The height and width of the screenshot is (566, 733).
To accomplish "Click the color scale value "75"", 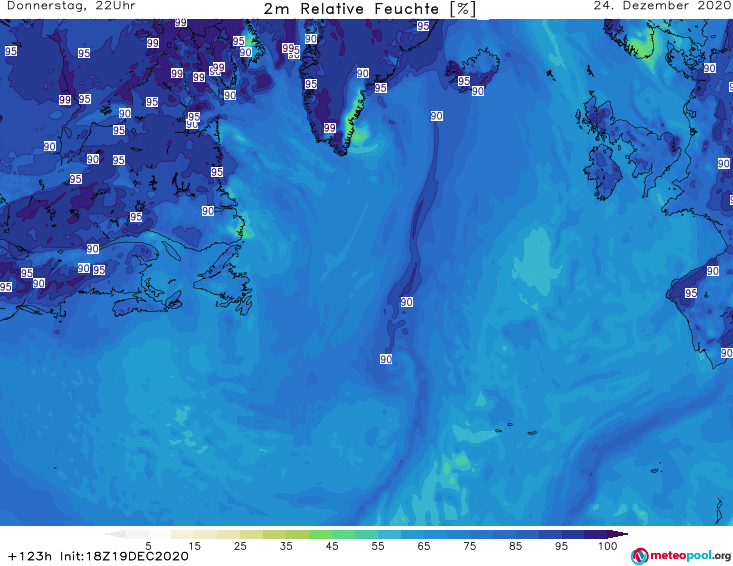I will pos(469,545).
